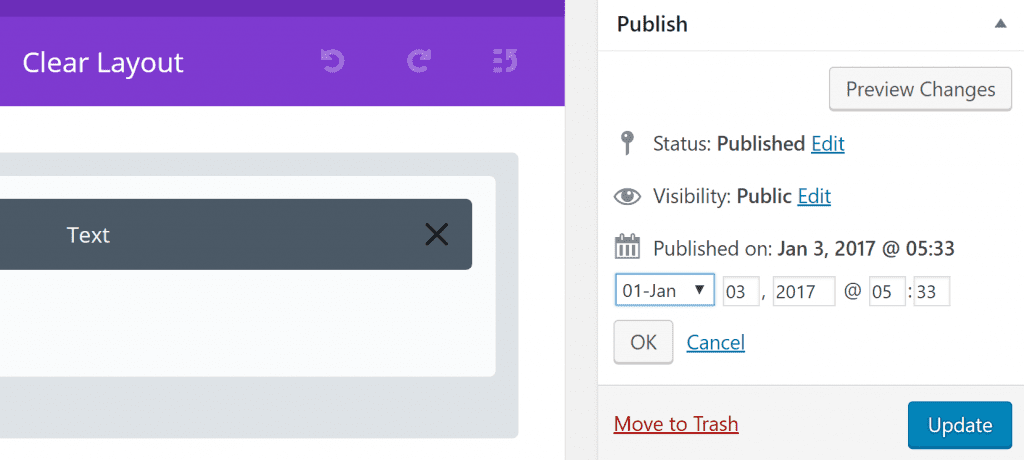The height and width of the screenshot is (460, 1024).
Task: Click the status key pin icon
Action: click(x=627, y=143)
